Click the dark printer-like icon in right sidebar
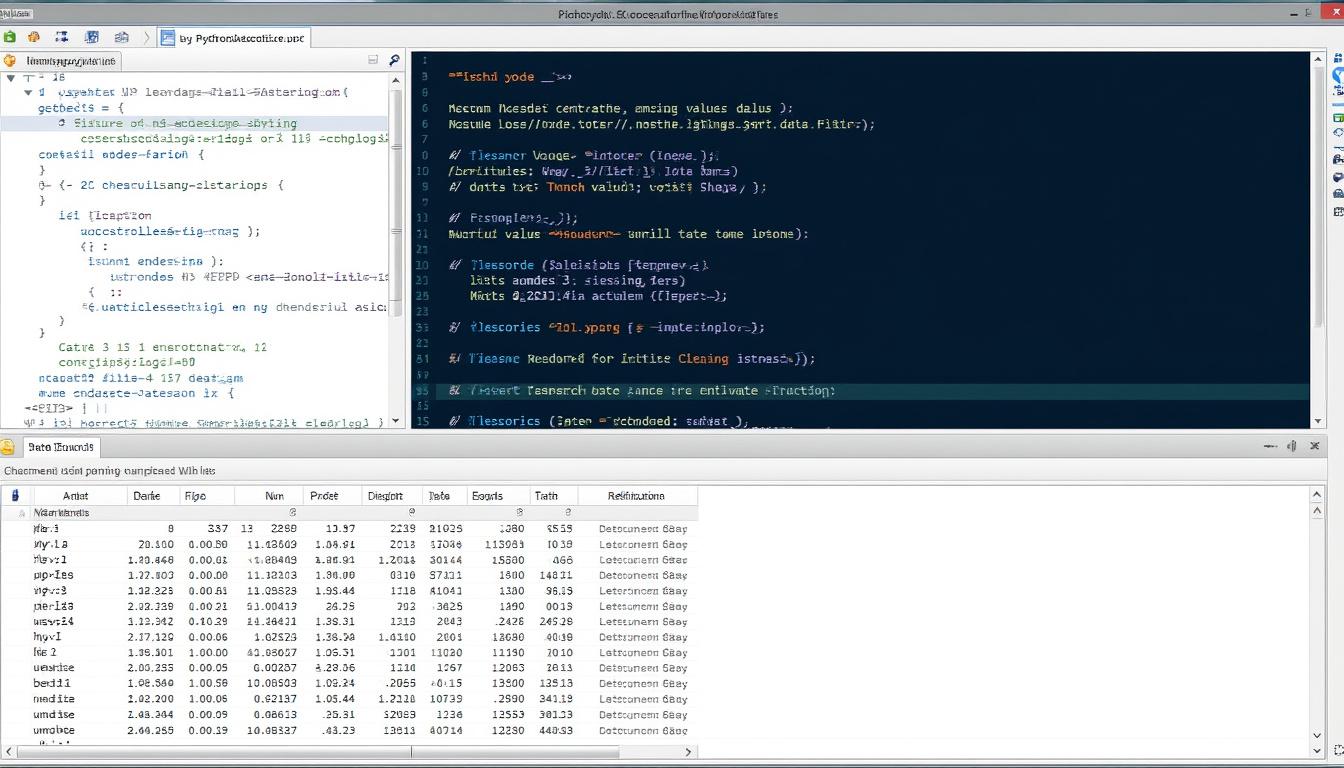This screenshot has width=1344, height=768. pyautogui.click(x=1338, y=159)
